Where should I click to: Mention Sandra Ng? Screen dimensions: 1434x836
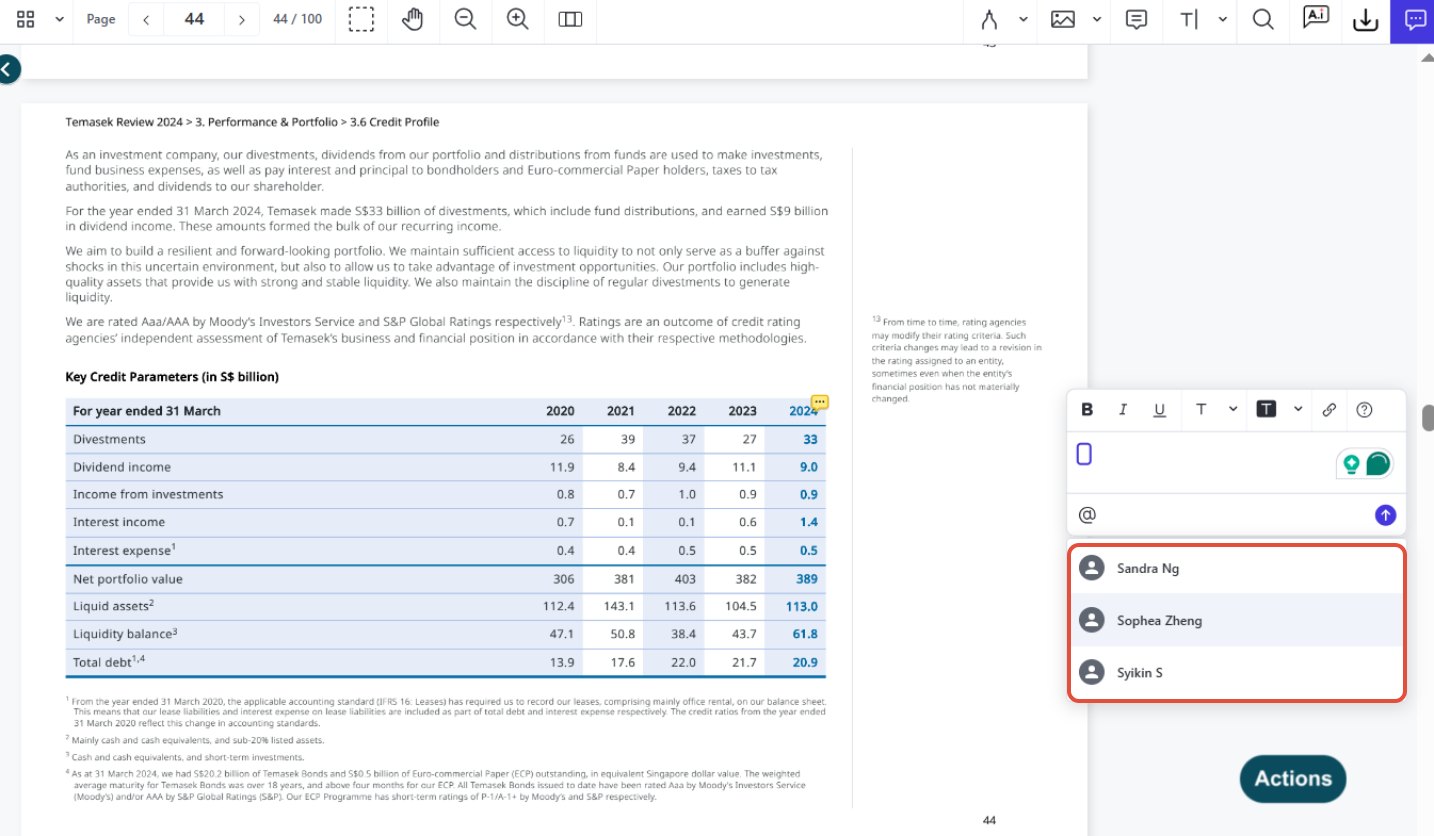point(1237,568)
